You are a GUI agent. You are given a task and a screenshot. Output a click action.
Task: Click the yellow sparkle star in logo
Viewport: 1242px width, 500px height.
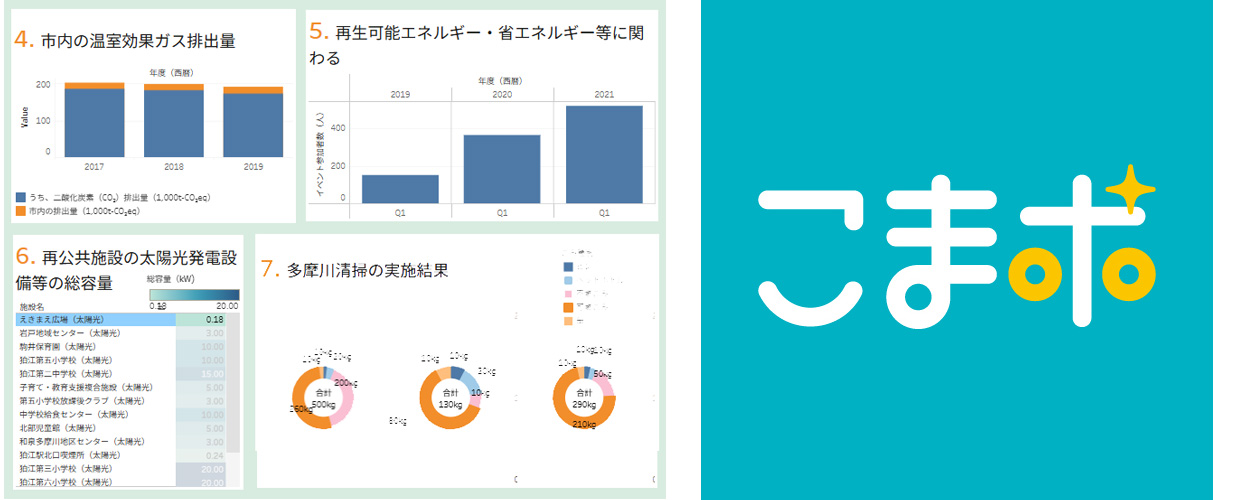click(x=1131, y=189)
